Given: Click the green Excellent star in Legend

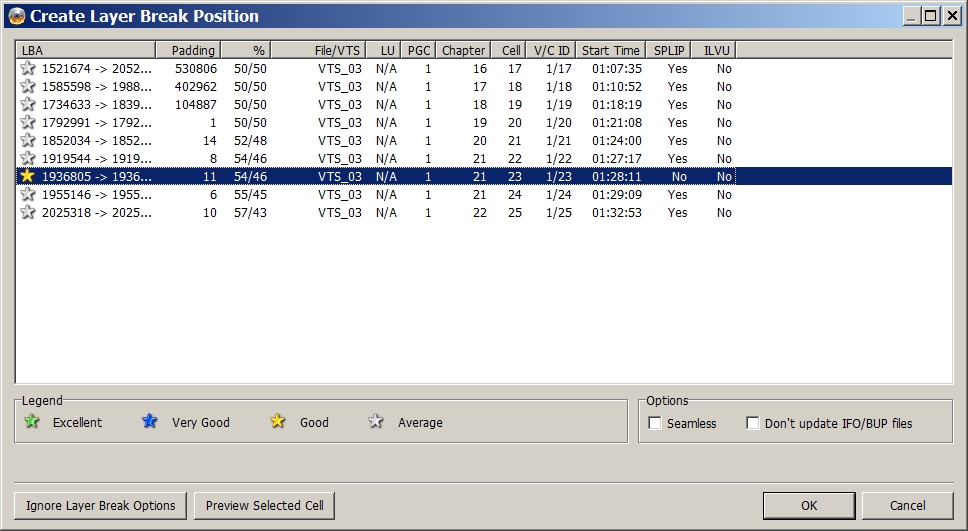Looking at the screenshot, I should pyautogui.click(x=32, y=422).
